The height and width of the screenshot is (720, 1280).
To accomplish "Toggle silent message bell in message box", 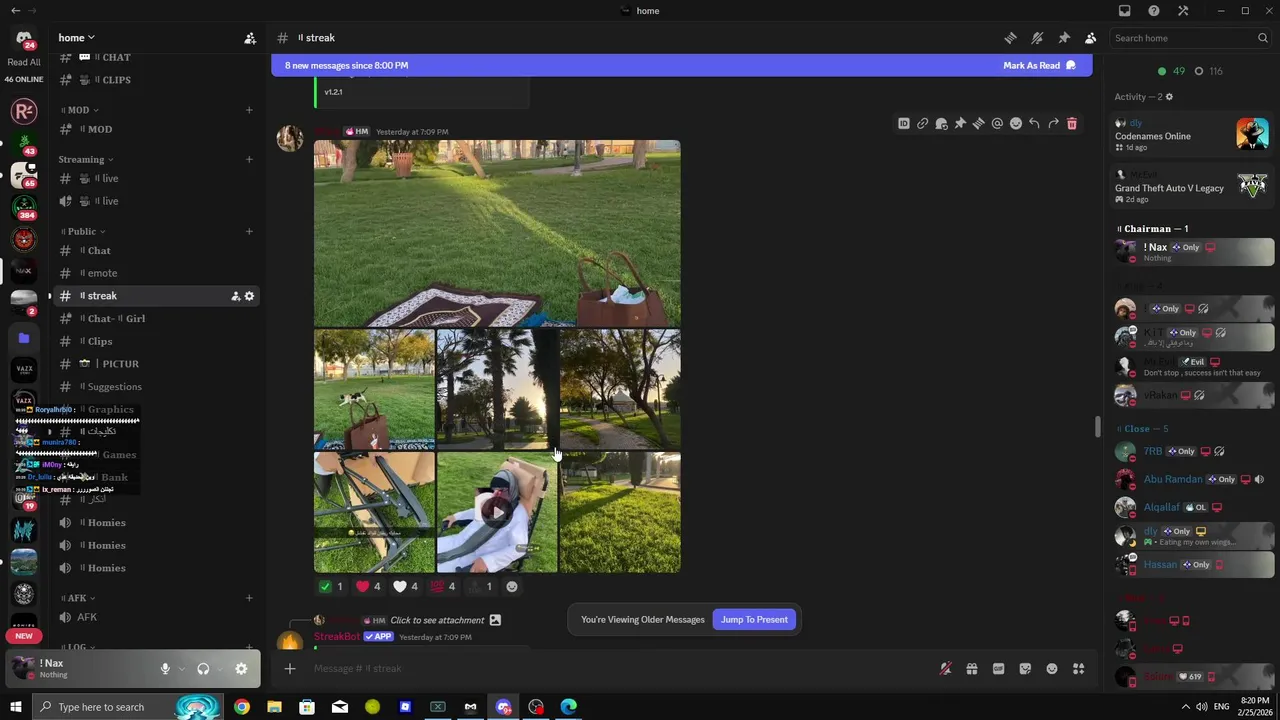I will tap(945, 669).
